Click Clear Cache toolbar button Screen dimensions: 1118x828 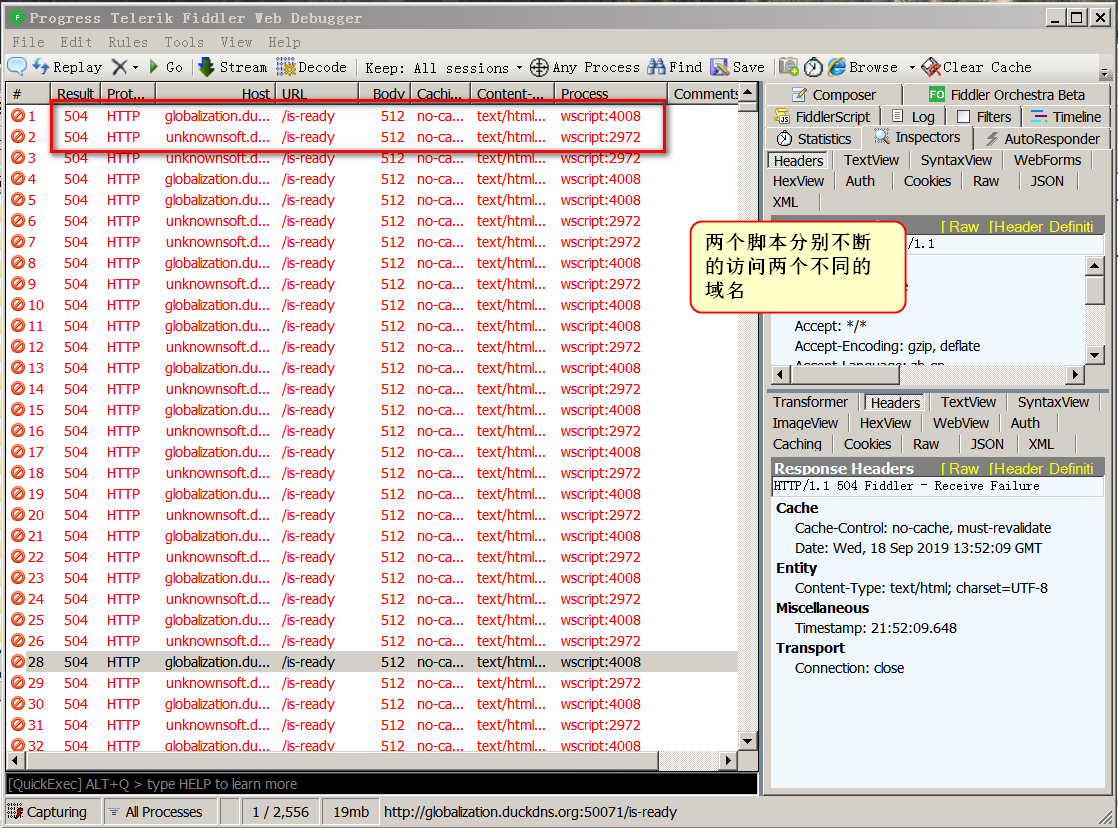[976, 67]
